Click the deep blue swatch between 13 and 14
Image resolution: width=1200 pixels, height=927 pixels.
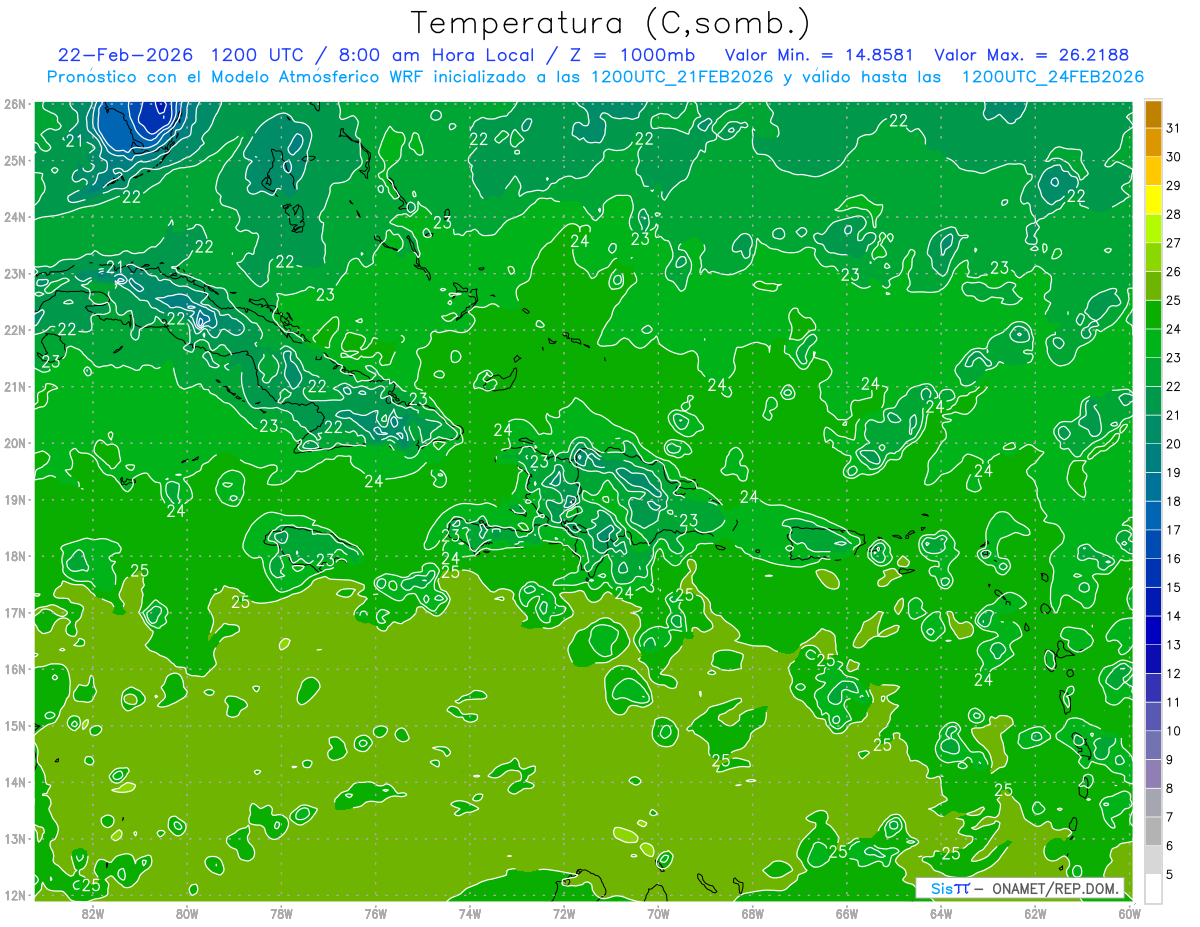point(1153,630)
